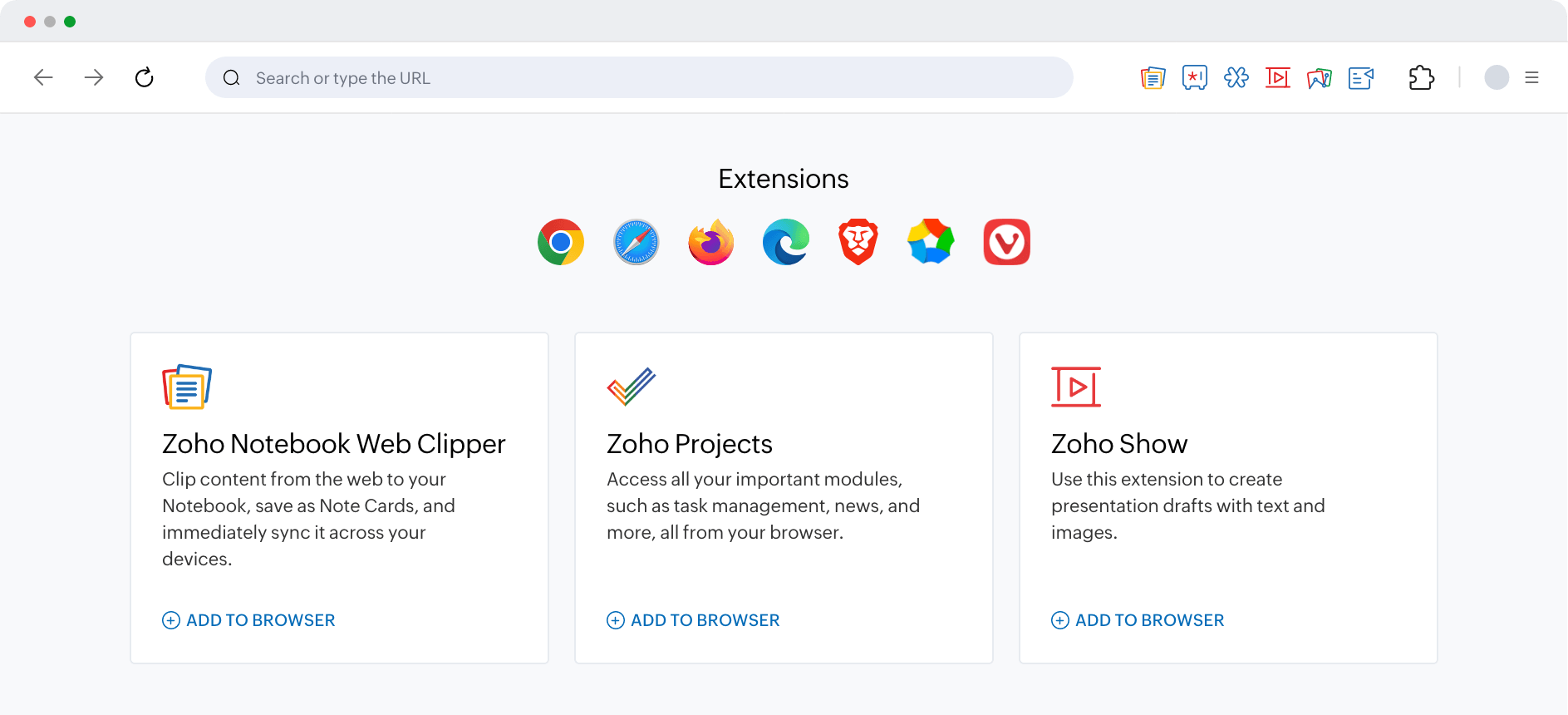
Task: Select the Microsoft Edge browser icon
Action: click(784, 242)
